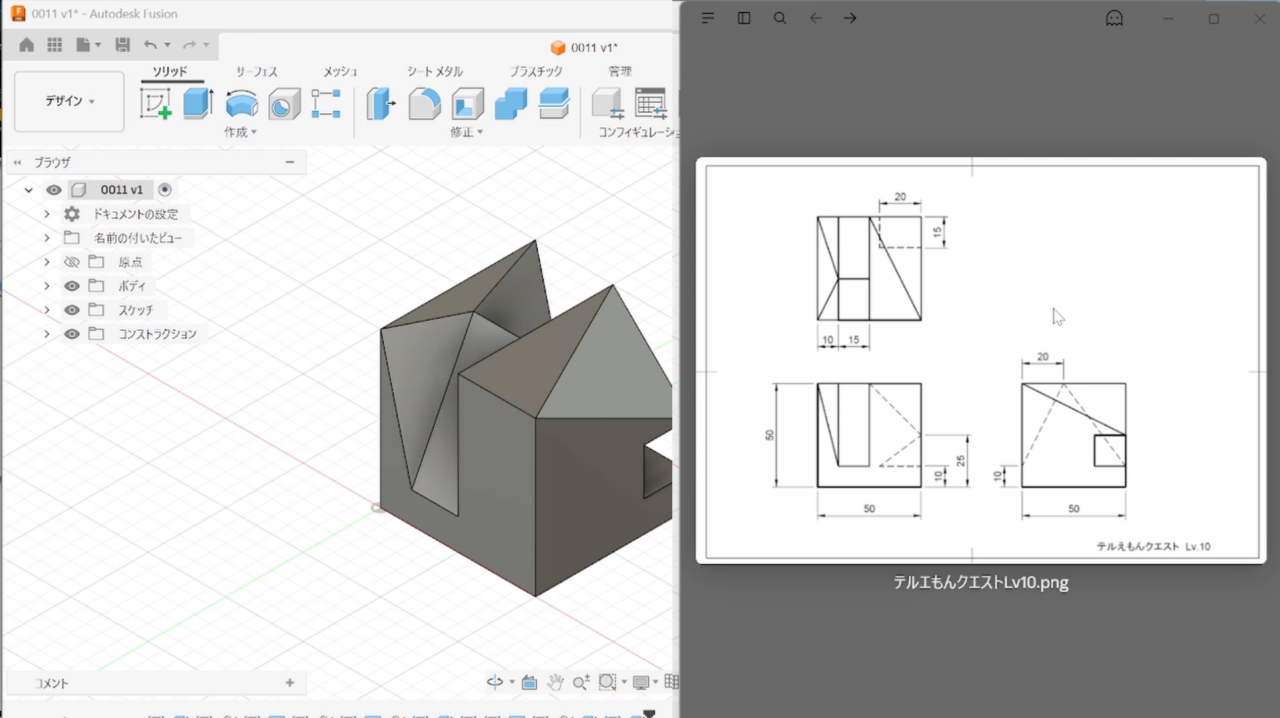
Task: Show the hidden 原点 folder
Action: click(x=72, y=262)
